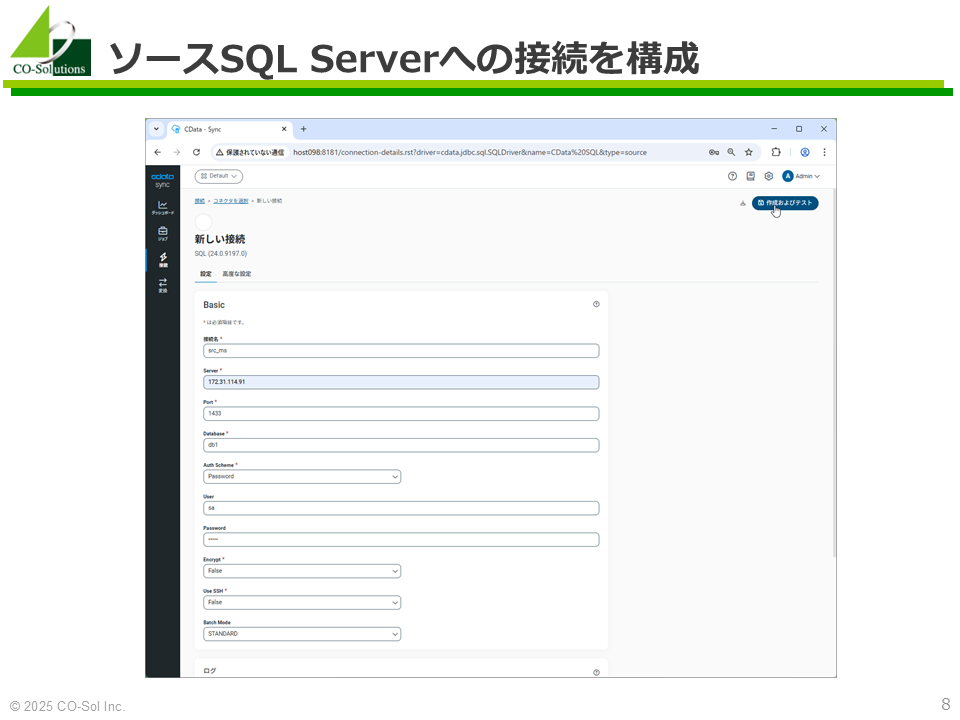Screen dimensions: 960x720
Task: Open the ジョブ (jobs) sidebar icon
Action: click(162, 233)
